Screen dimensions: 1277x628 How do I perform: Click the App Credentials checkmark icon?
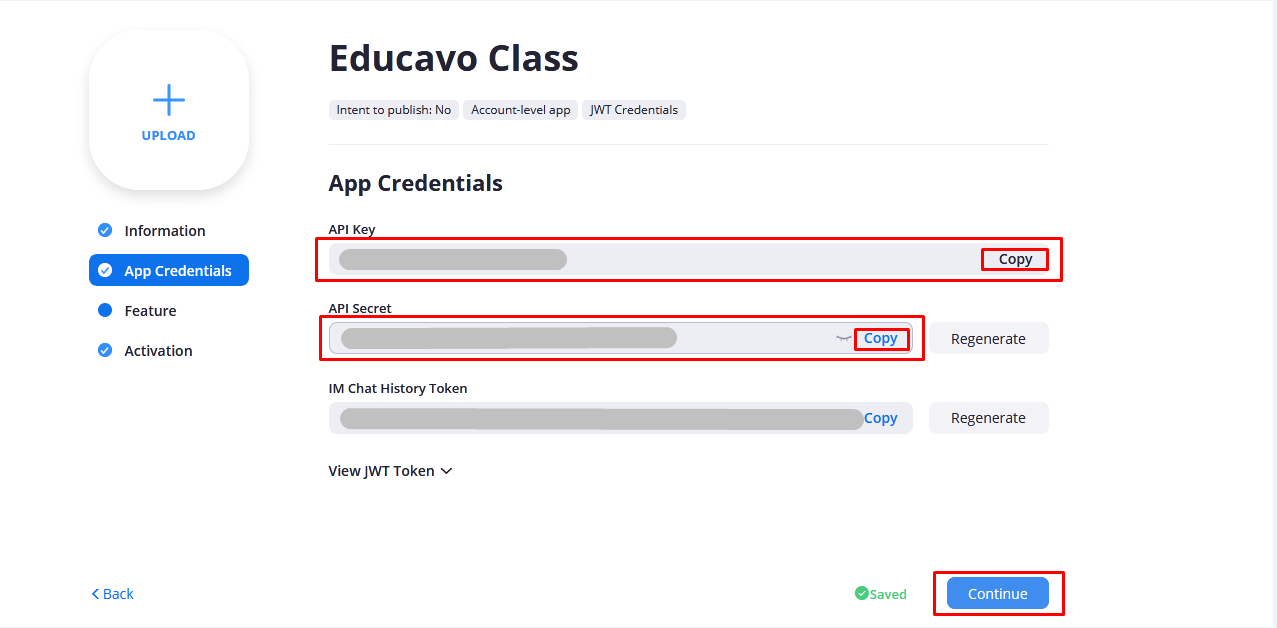click(105, 271)
